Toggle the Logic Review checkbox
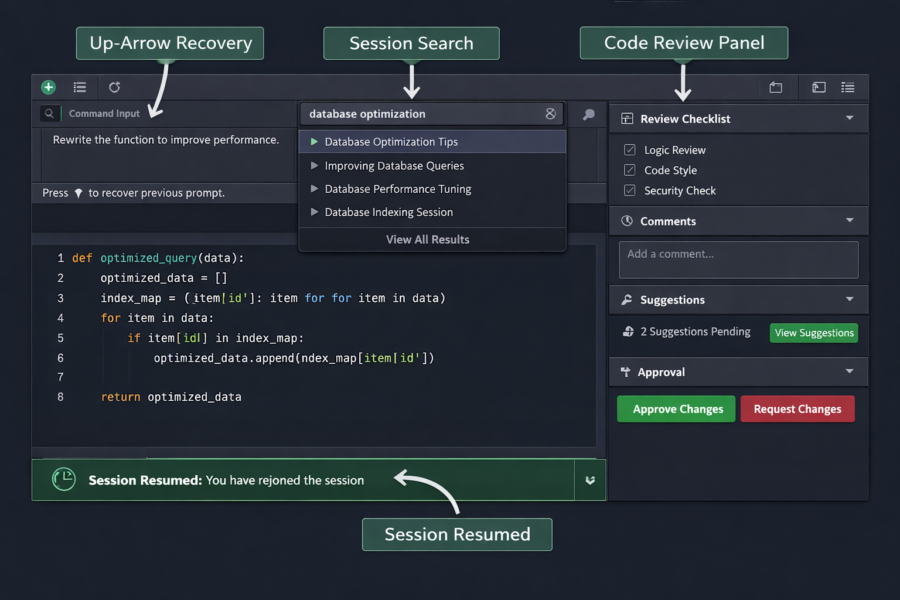The height and width of the screenshot is (600, 900). click(x=630, y=150)
